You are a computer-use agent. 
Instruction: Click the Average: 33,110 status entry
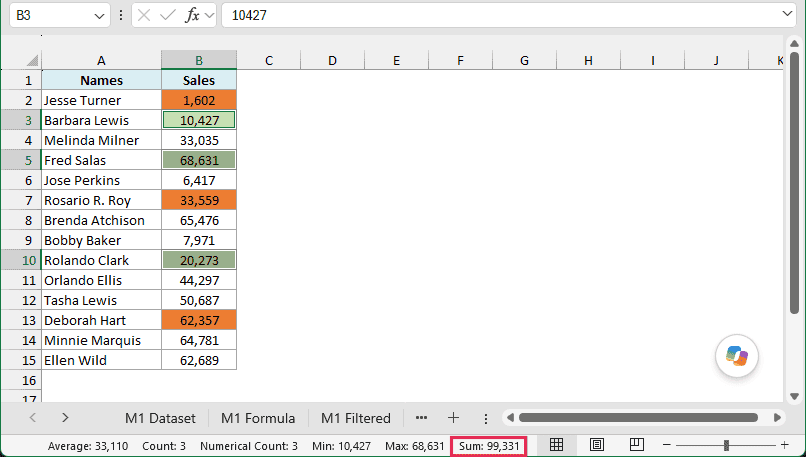pos(88,446)
